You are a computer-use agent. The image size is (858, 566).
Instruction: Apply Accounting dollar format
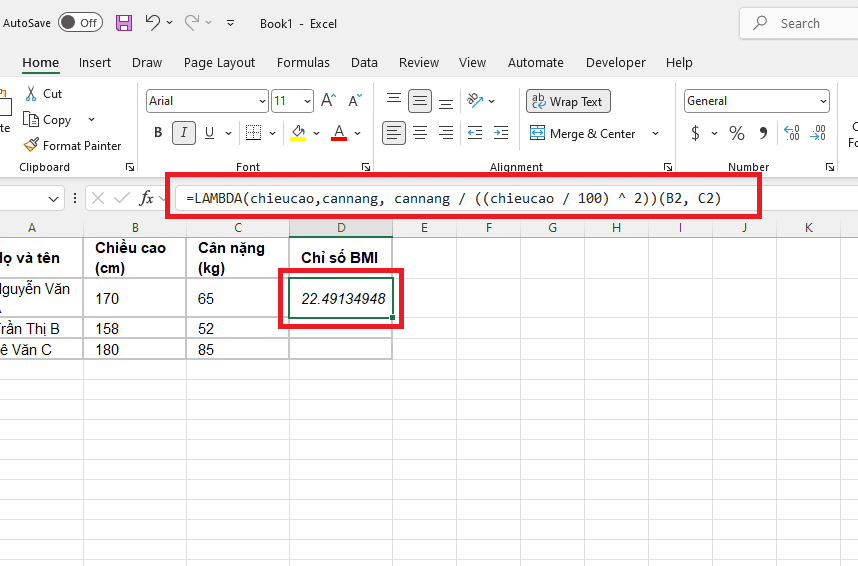695,133
